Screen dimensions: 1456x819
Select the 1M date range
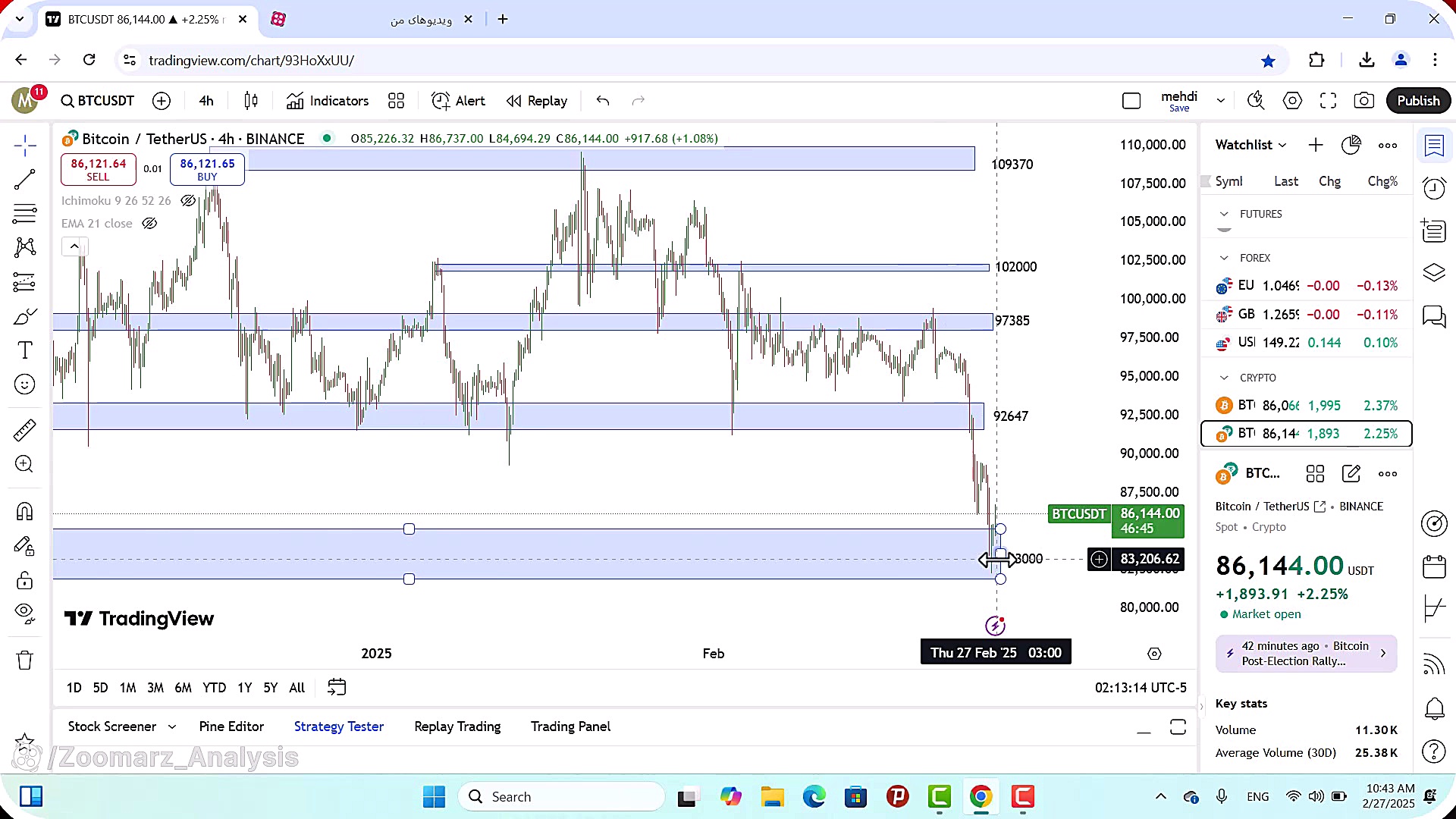(127, 688)
